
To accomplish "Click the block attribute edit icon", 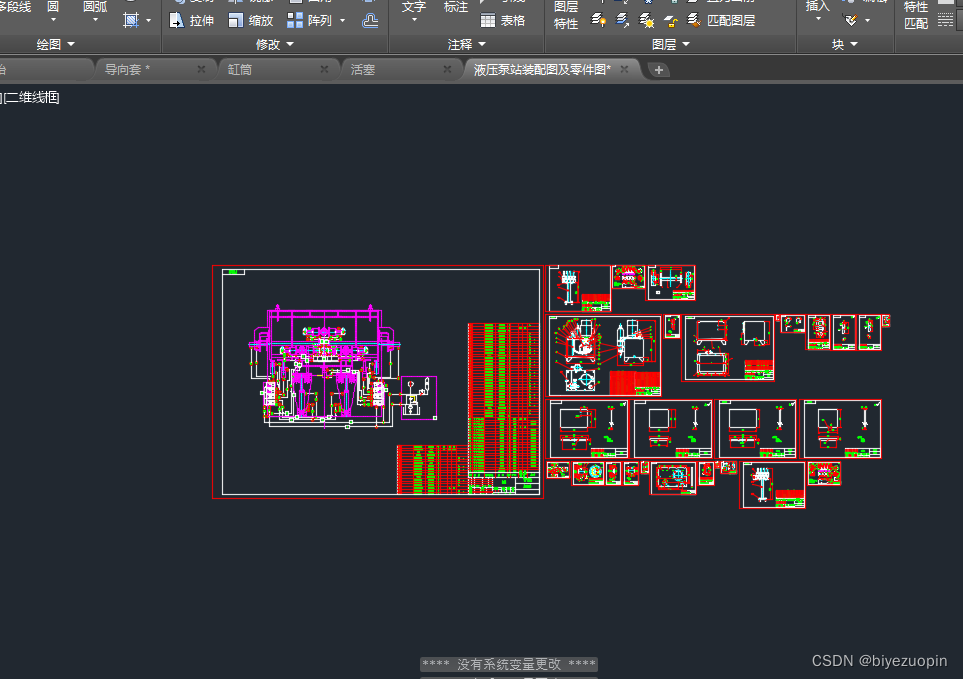I will (x=851, y=20).
